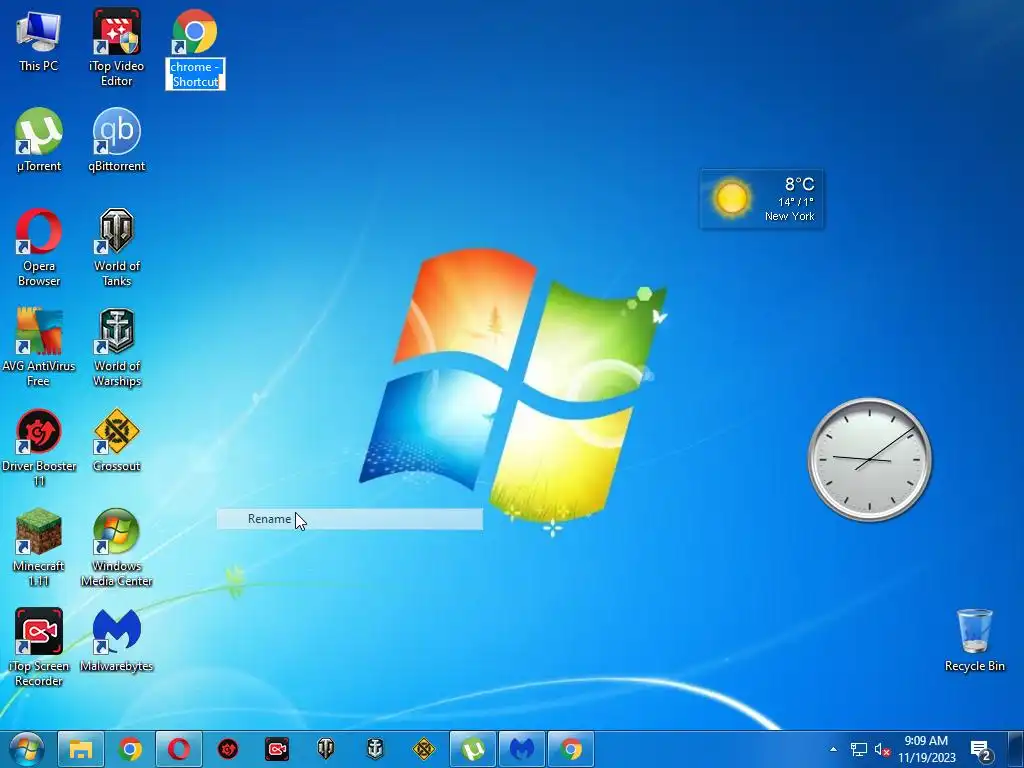This screenshot has width=1024, height=768.
Task: Show hidden system tray icons
Action: [x=833, y=750]
